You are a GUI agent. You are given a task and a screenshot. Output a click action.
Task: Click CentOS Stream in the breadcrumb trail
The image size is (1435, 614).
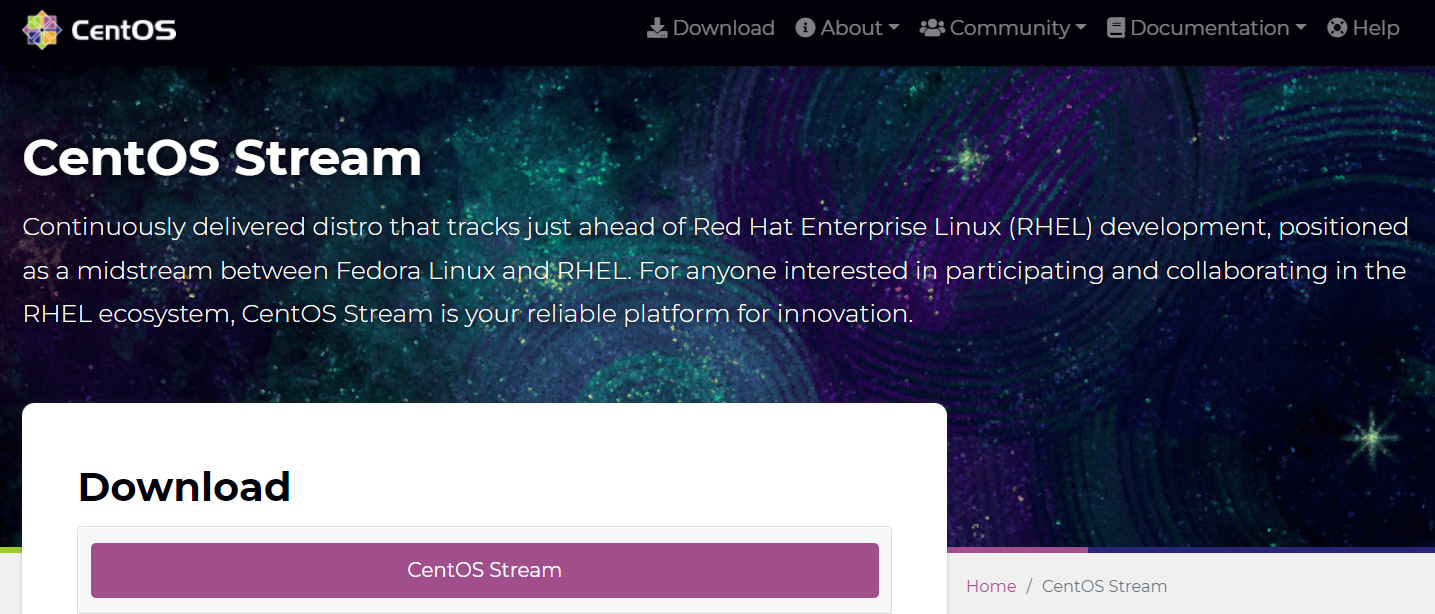tap(1104, 586)
